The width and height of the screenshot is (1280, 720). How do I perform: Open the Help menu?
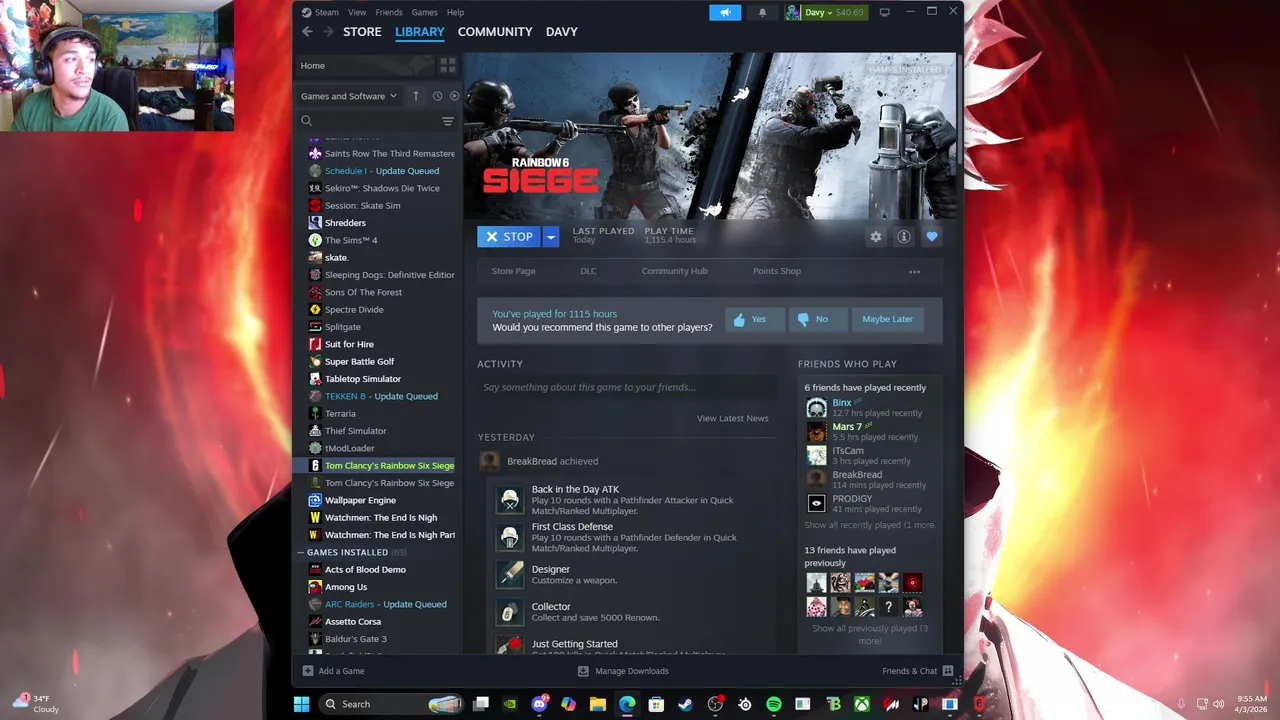[x=455, y=12]
